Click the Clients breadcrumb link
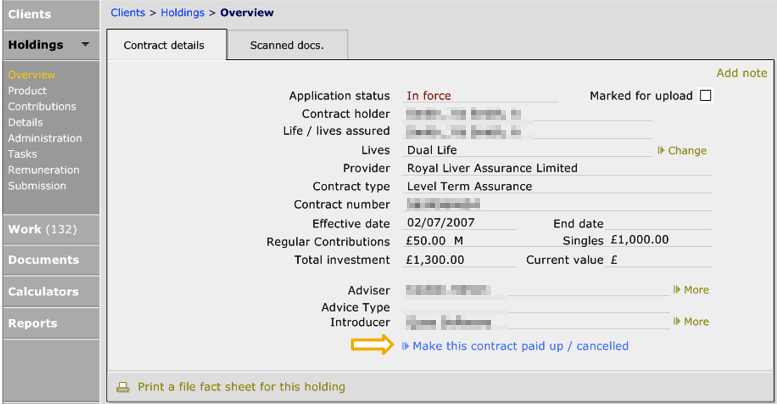777x404 pixels. pyautogui.click(x=128, y=13)
